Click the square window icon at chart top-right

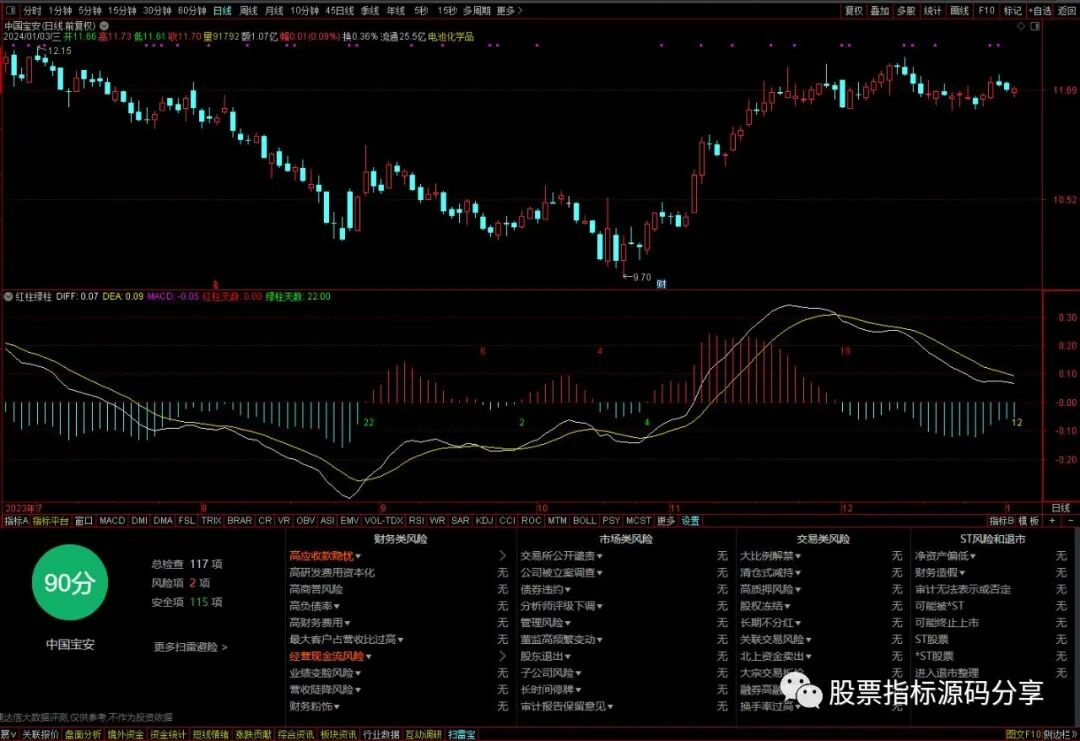(x=1035, y=26)
